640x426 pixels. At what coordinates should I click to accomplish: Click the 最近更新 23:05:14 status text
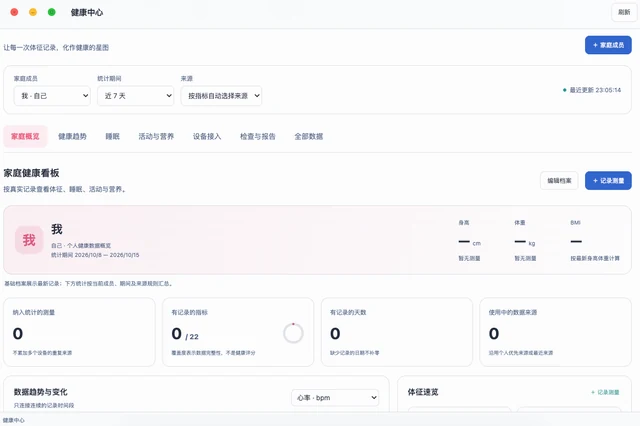(595, 90)
